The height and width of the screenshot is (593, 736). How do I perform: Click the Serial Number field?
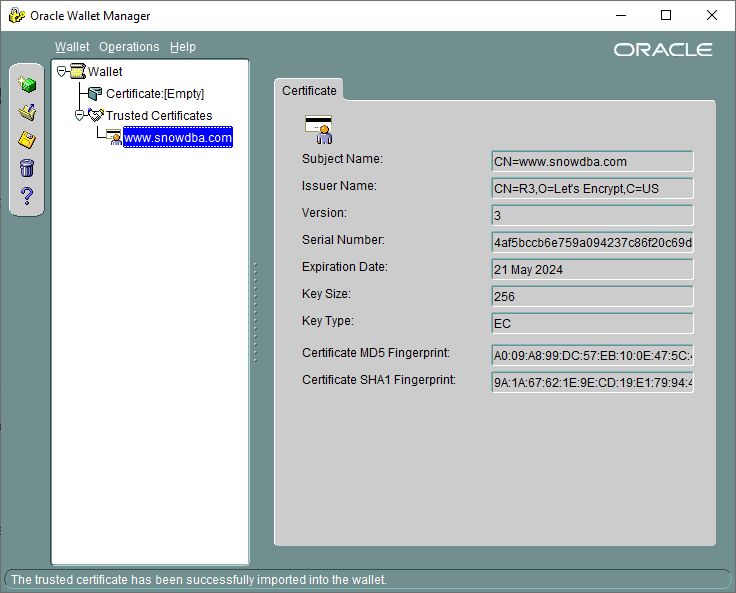pyautogui.click(x=592, y=242)
